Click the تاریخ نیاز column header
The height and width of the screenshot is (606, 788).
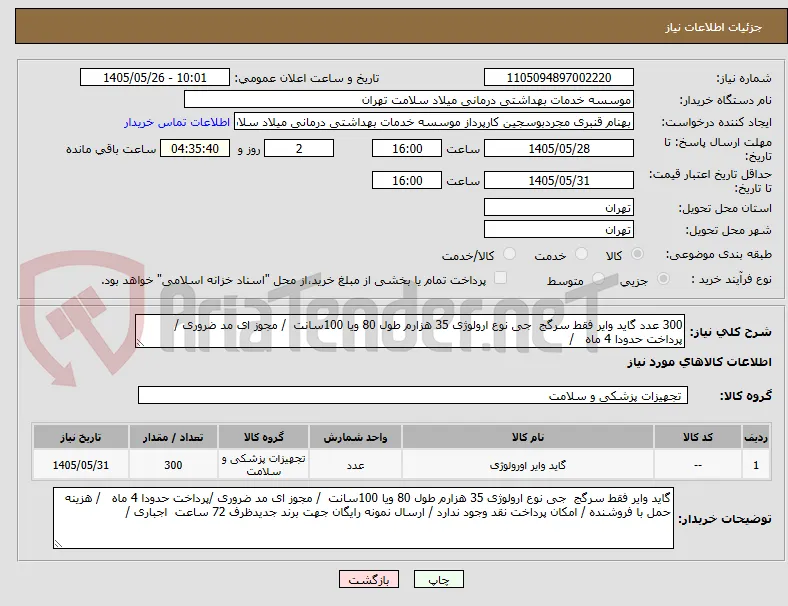click(x=81, y=437)
